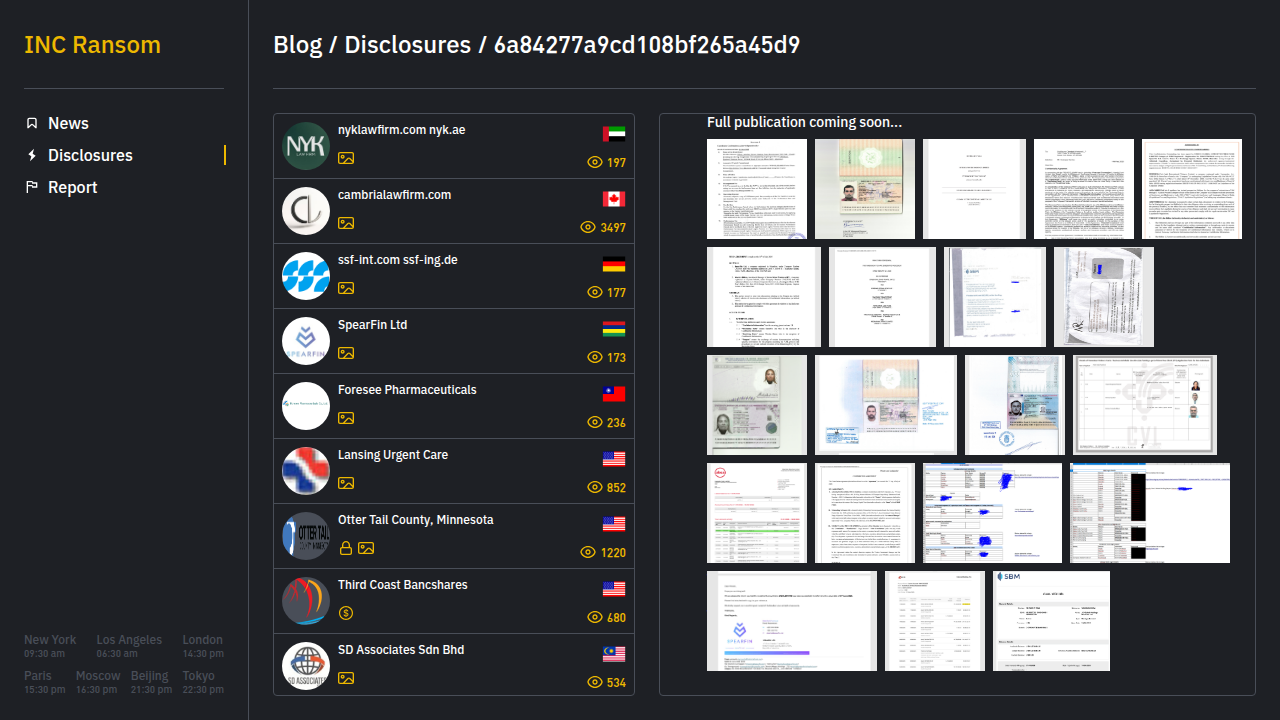The image size is (1280, 720).
Task: Open the Report page from sidebar
Action: (x=73, y=187)
